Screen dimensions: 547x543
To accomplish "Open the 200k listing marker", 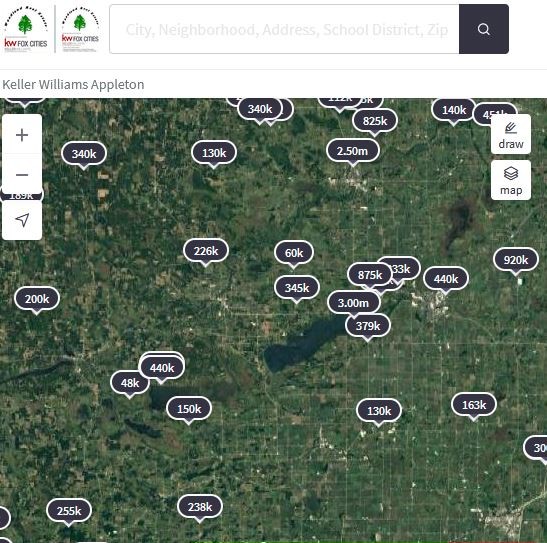I will pyautogui.click(x=37, y=299).
